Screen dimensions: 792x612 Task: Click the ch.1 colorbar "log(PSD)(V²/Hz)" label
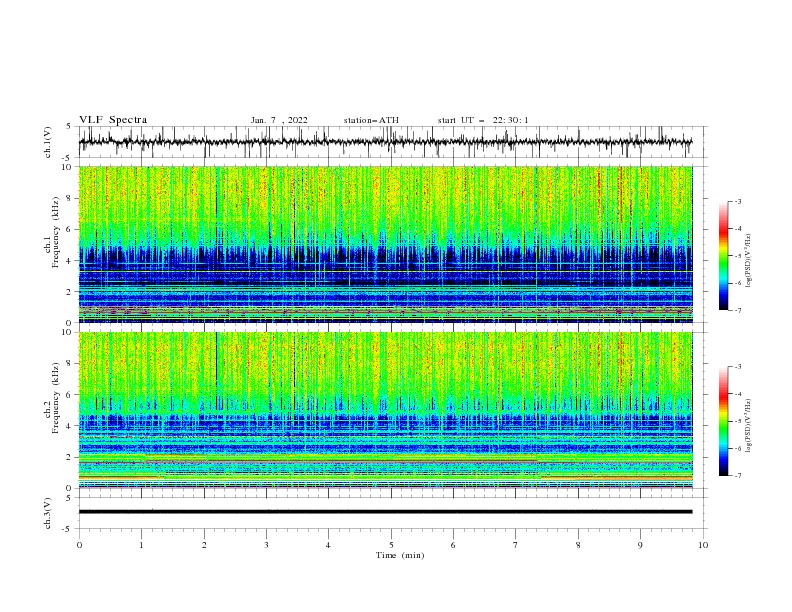749,261
